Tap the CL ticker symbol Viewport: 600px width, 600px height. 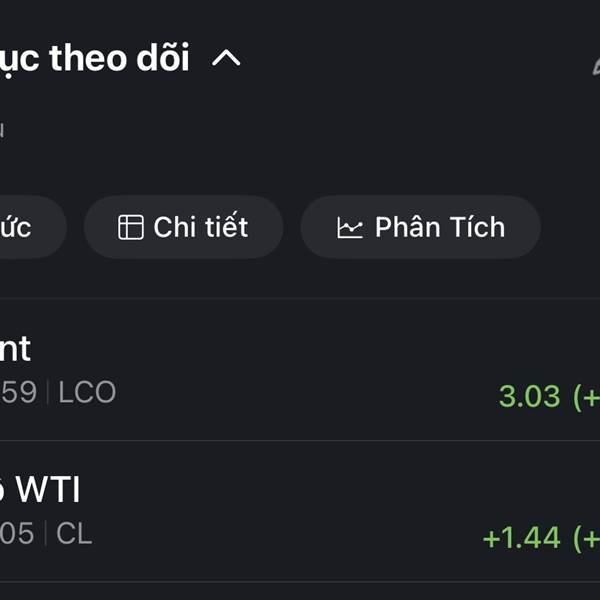(x=74, y=534)
